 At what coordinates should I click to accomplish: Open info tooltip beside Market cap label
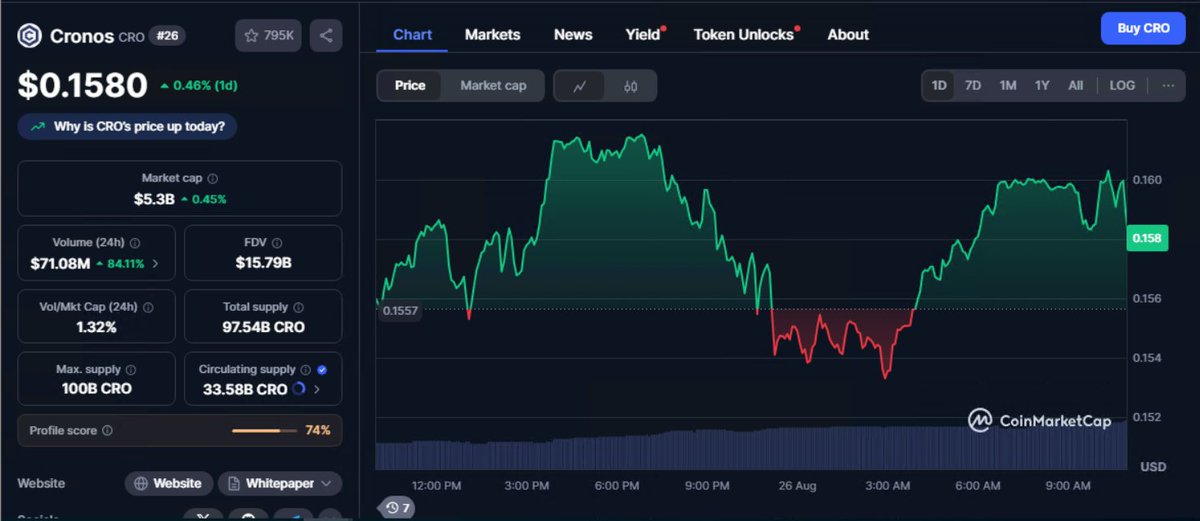pyautogui.click(x=212, y=178)
